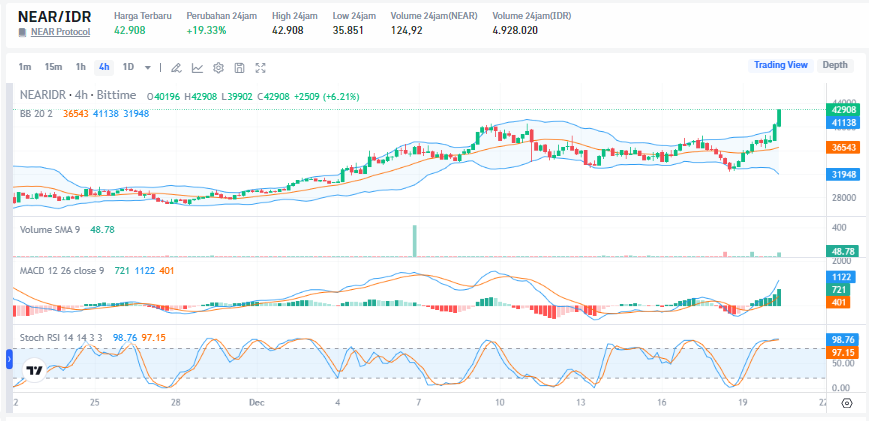The width and height of the screenshot is (869, 421).
Task: Open the drawing tools pencil icon
Action: 176,68
